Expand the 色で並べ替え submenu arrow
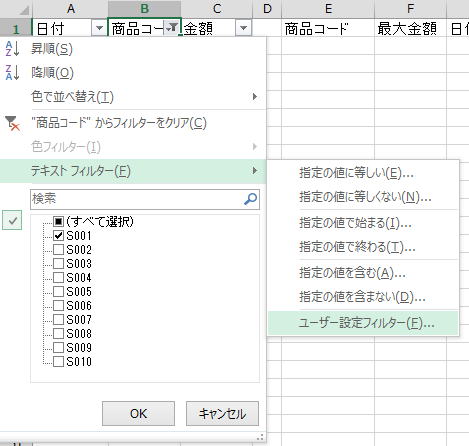The height and width of the screenshot is (446, 469). tap(255, 97)
